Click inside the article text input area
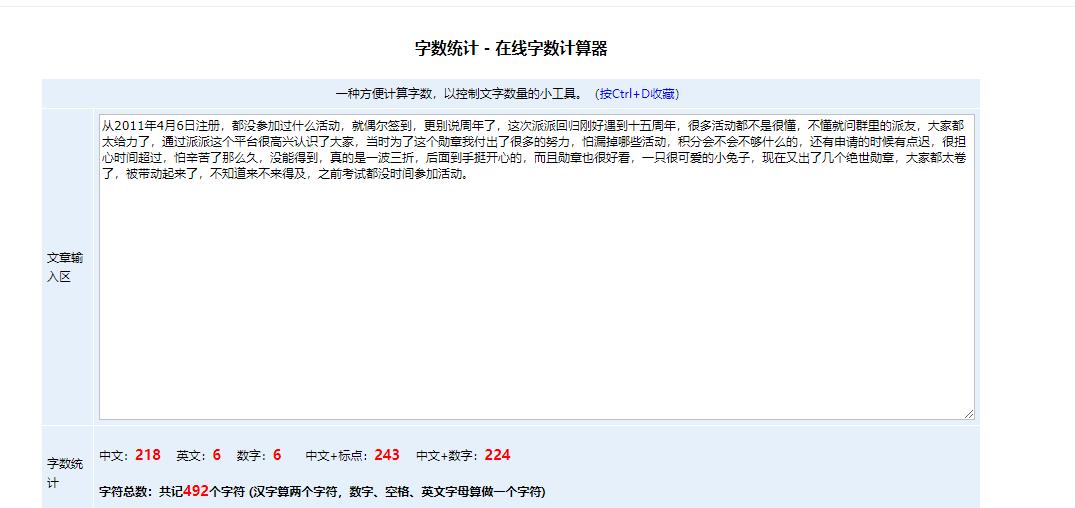The width and height of the screenshot is (1075, 508). point(537,267)
